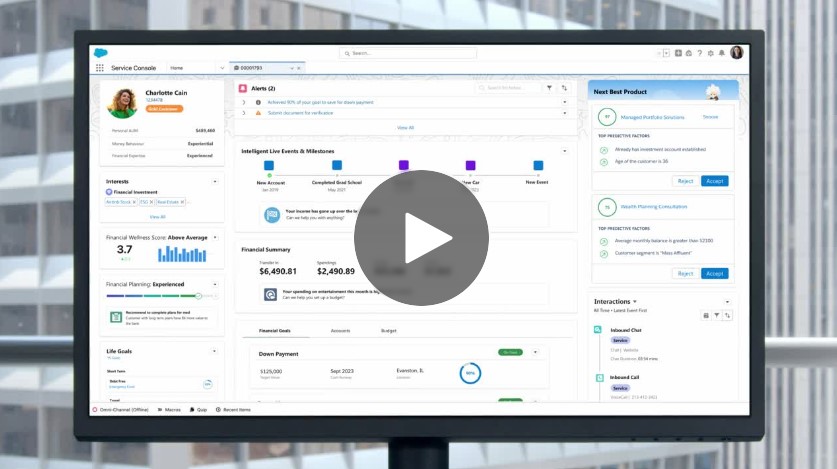This screenshot has width=837, height=469.
Task: Click the sort arrows icon in Alerts
Action: [x=564, y=88]
